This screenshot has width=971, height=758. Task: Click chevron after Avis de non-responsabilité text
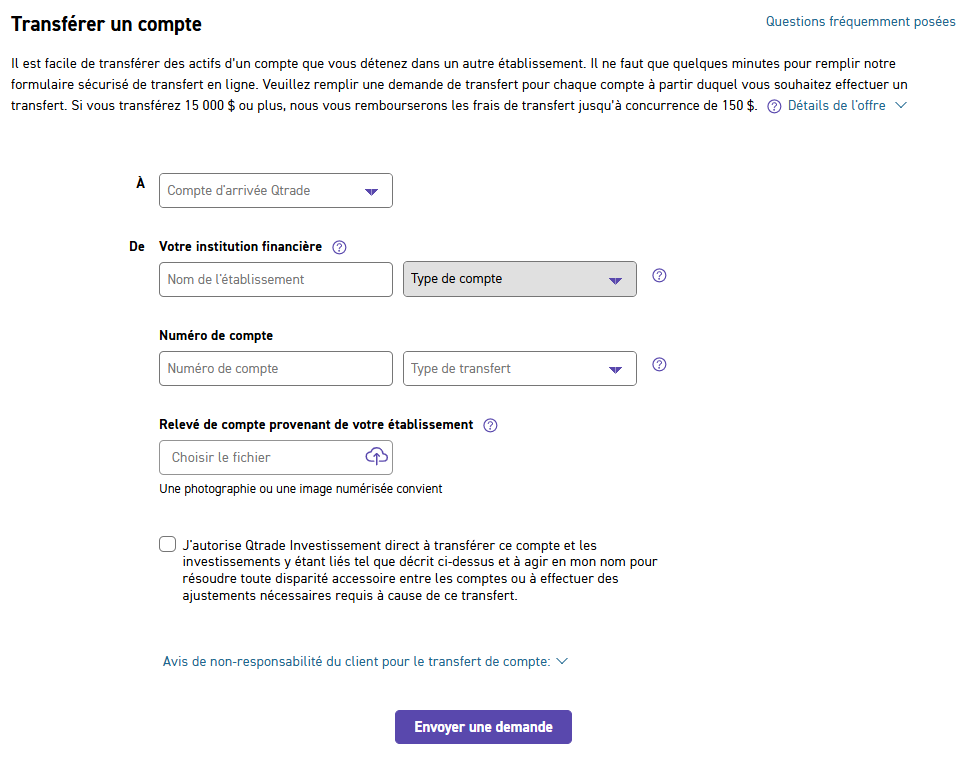click(562, 661)
